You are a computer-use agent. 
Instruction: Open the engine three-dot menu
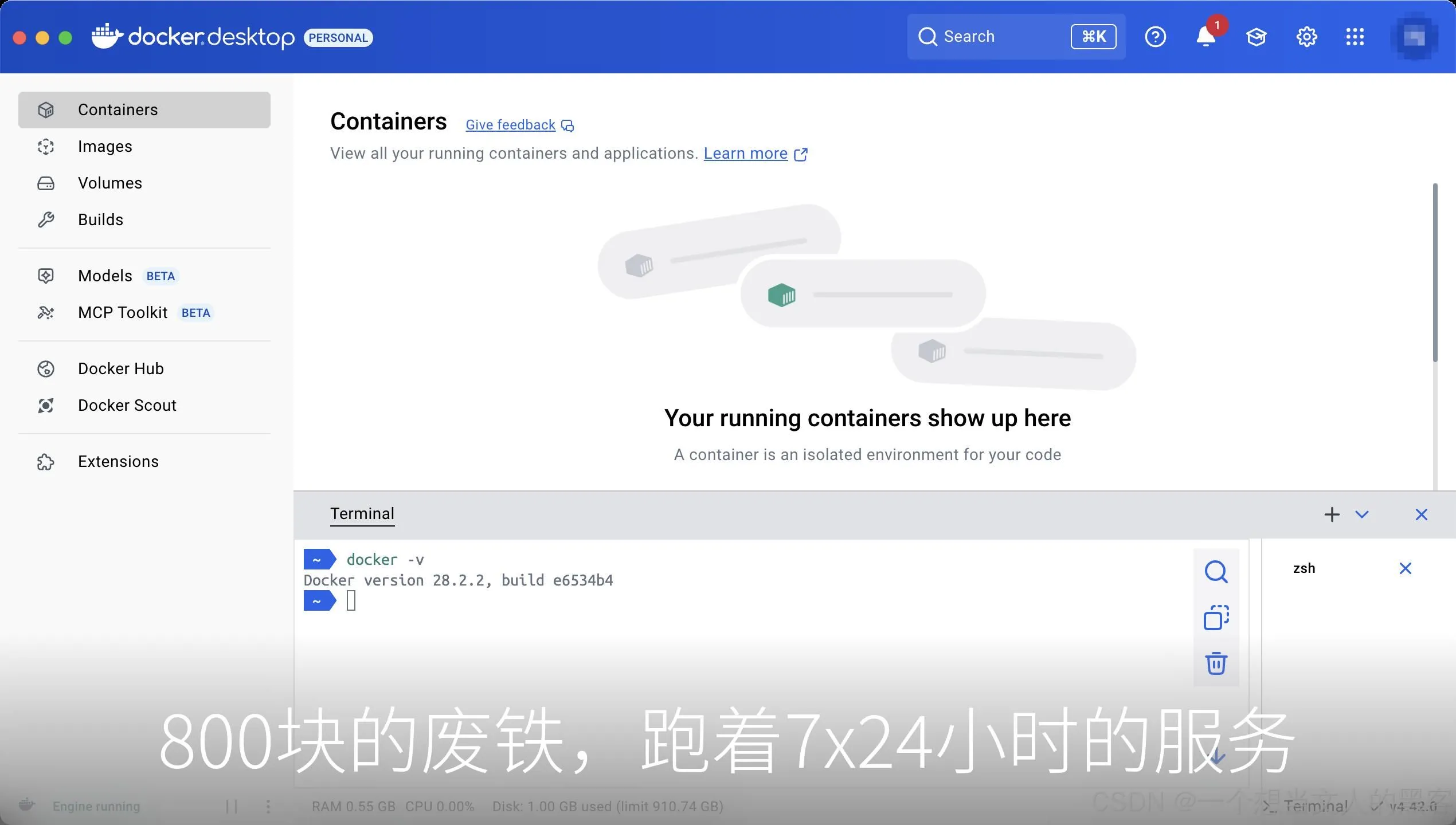coord(268,806)
